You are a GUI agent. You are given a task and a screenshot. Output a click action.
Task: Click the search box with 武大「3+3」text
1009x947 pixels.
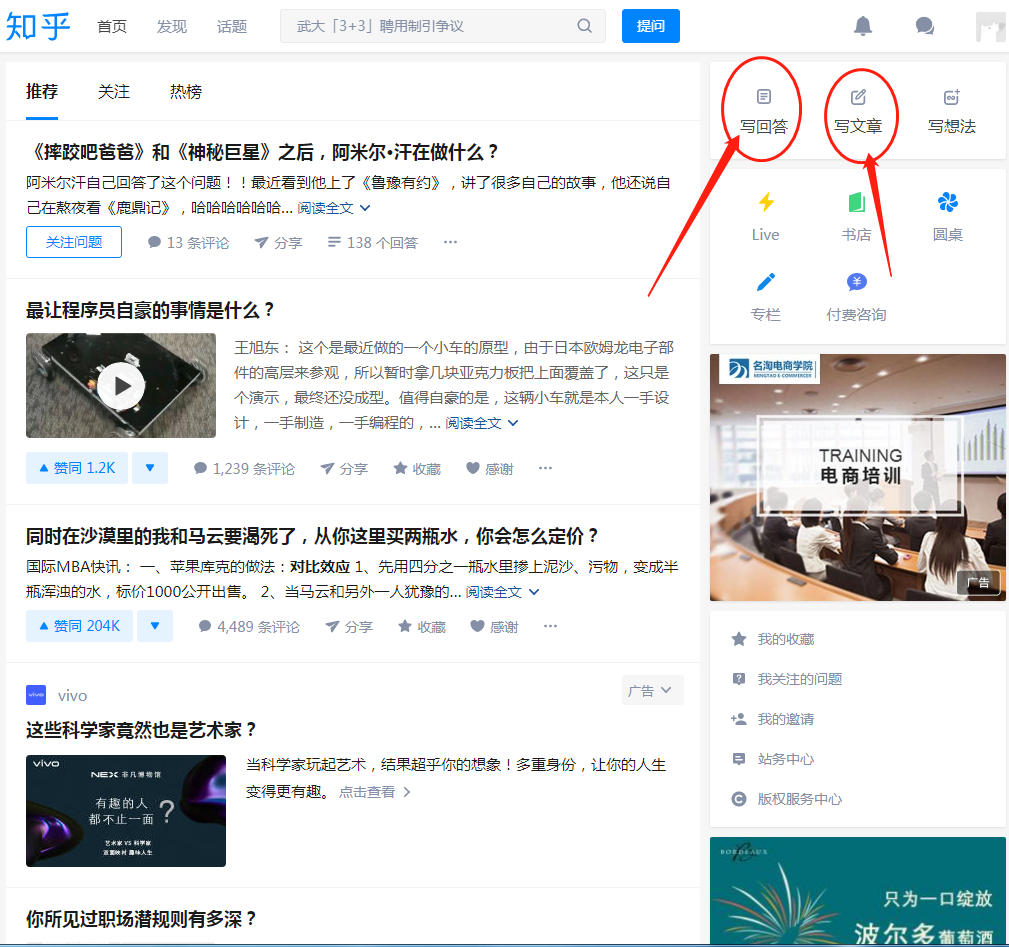click(x=430, y=26)
